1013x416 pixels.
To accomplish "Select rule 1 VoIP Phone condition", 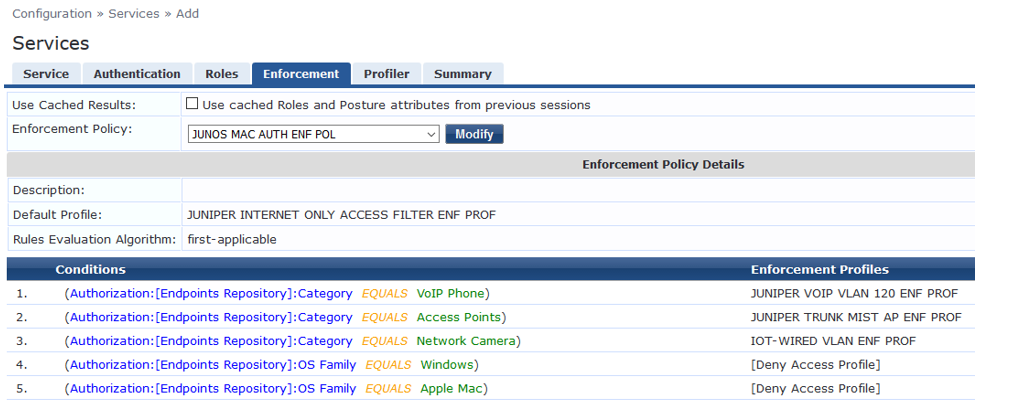I will tap(277, 293).
